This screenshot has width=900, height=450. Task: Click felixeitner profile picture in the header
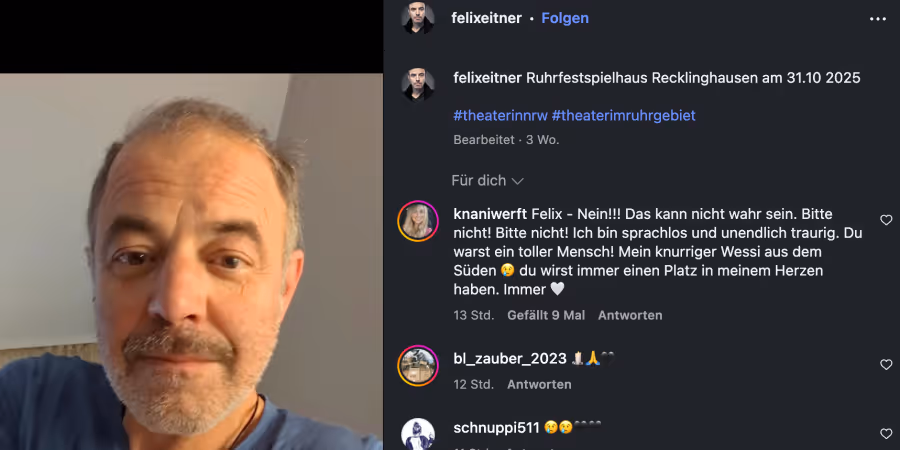[418, 18]
